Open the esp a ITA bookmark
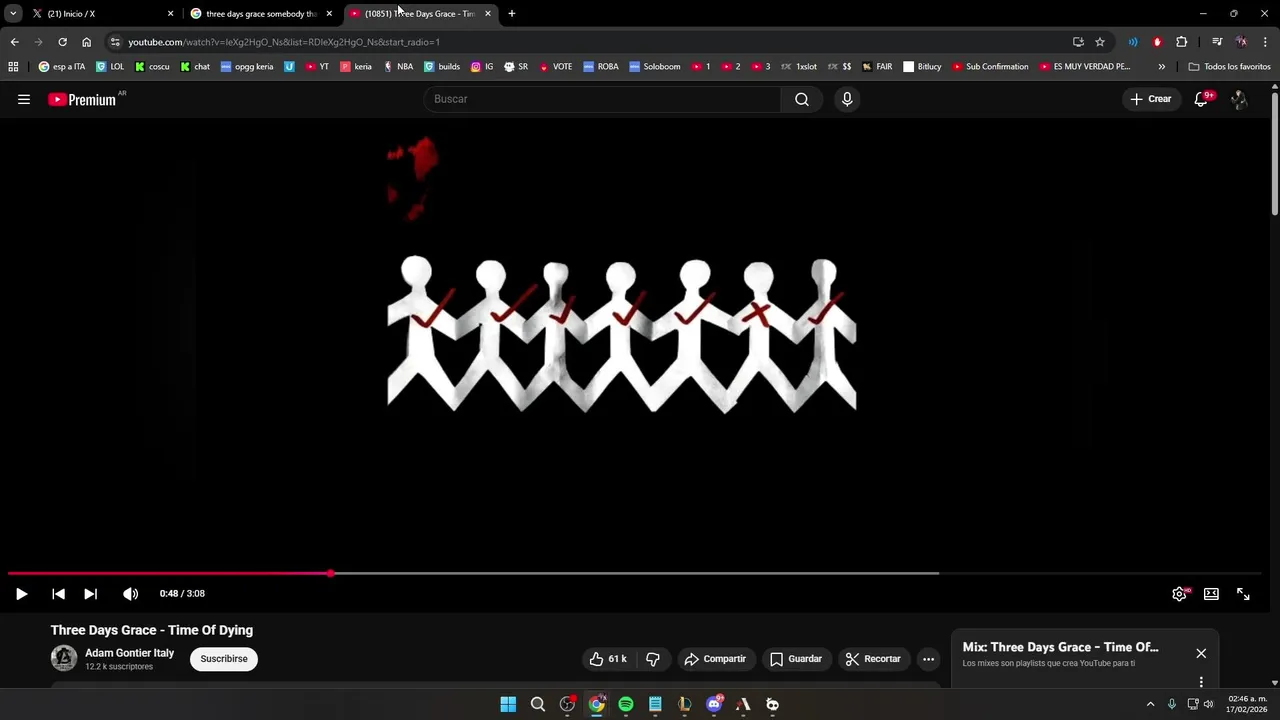The width and height of the screenshot is (1280, 720). point(62,67)
